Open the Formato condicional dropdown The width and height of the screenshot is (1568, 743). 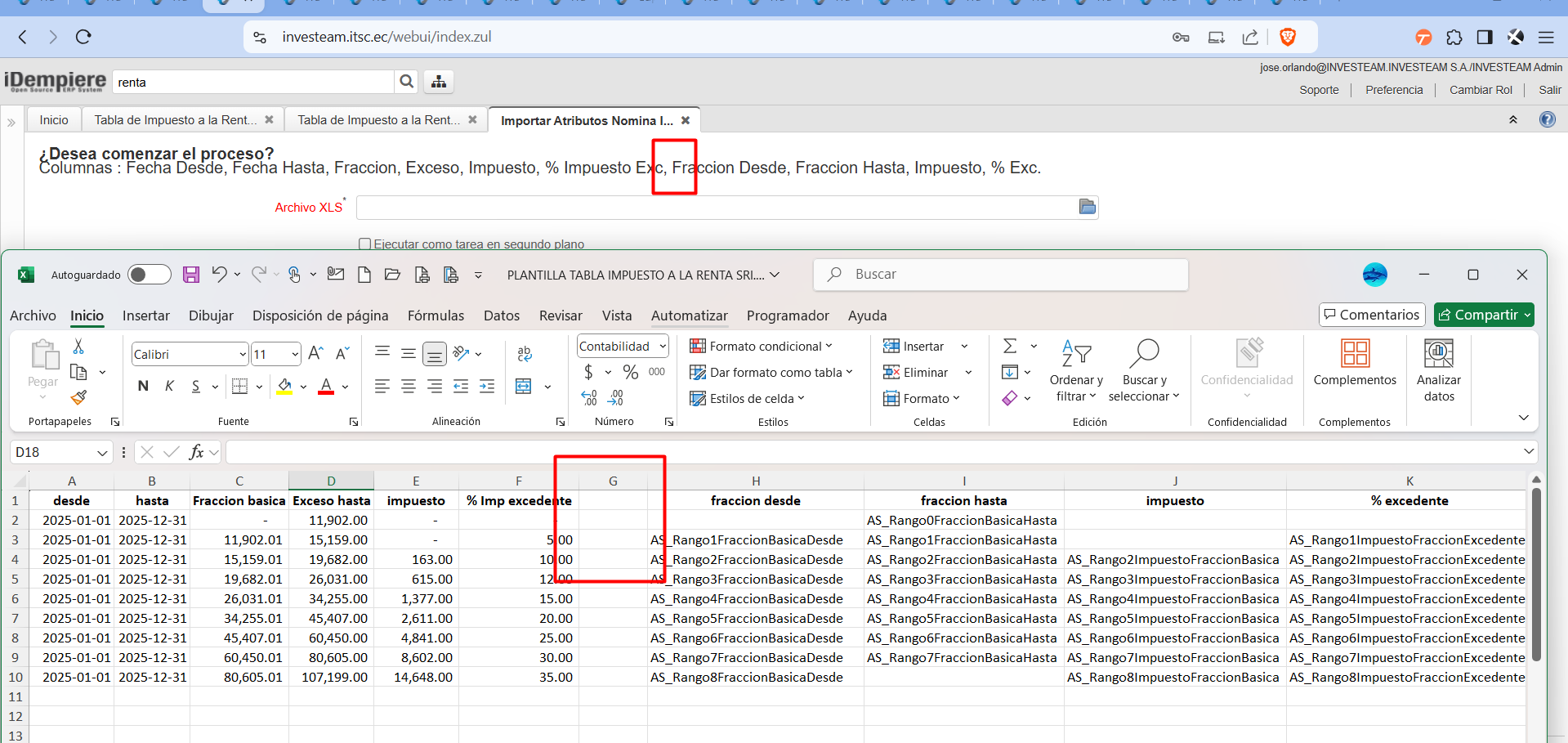[761, 347]
